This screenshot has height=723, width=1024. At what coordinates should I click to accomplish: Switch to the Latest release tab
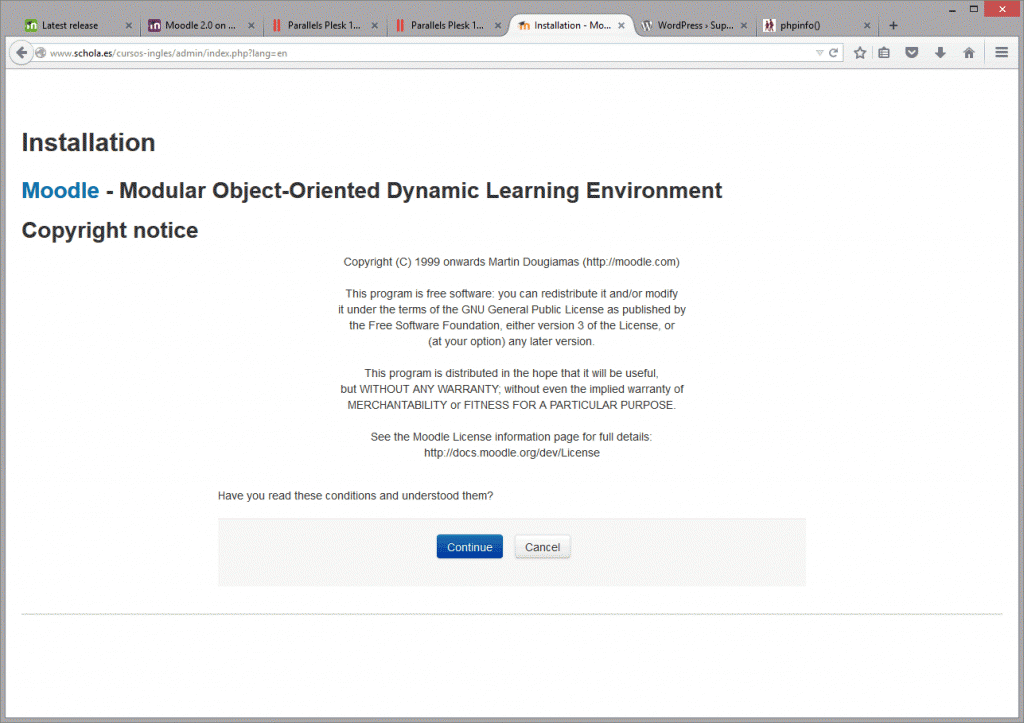[78, 25]
